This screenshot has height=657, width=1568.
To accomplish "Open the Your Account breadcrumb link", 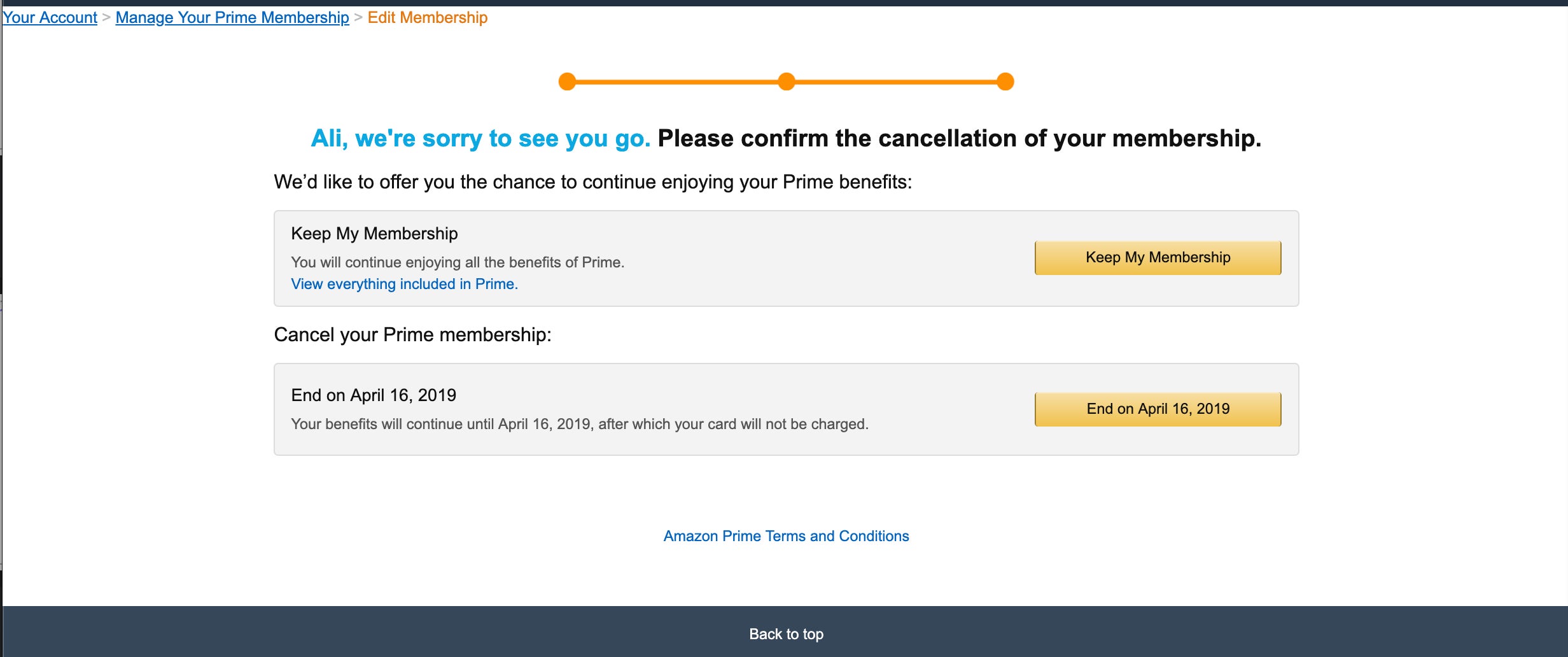I will 50,17.
